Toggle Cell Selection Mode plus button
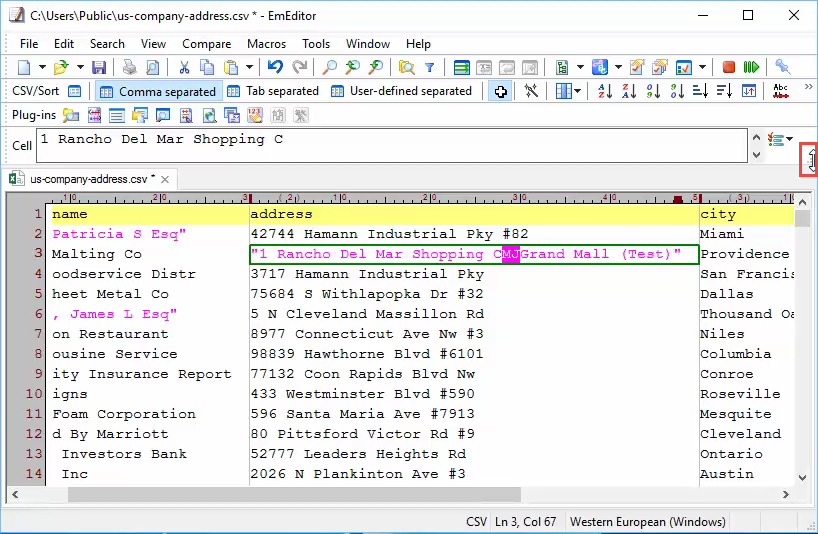 click(500, 91)
